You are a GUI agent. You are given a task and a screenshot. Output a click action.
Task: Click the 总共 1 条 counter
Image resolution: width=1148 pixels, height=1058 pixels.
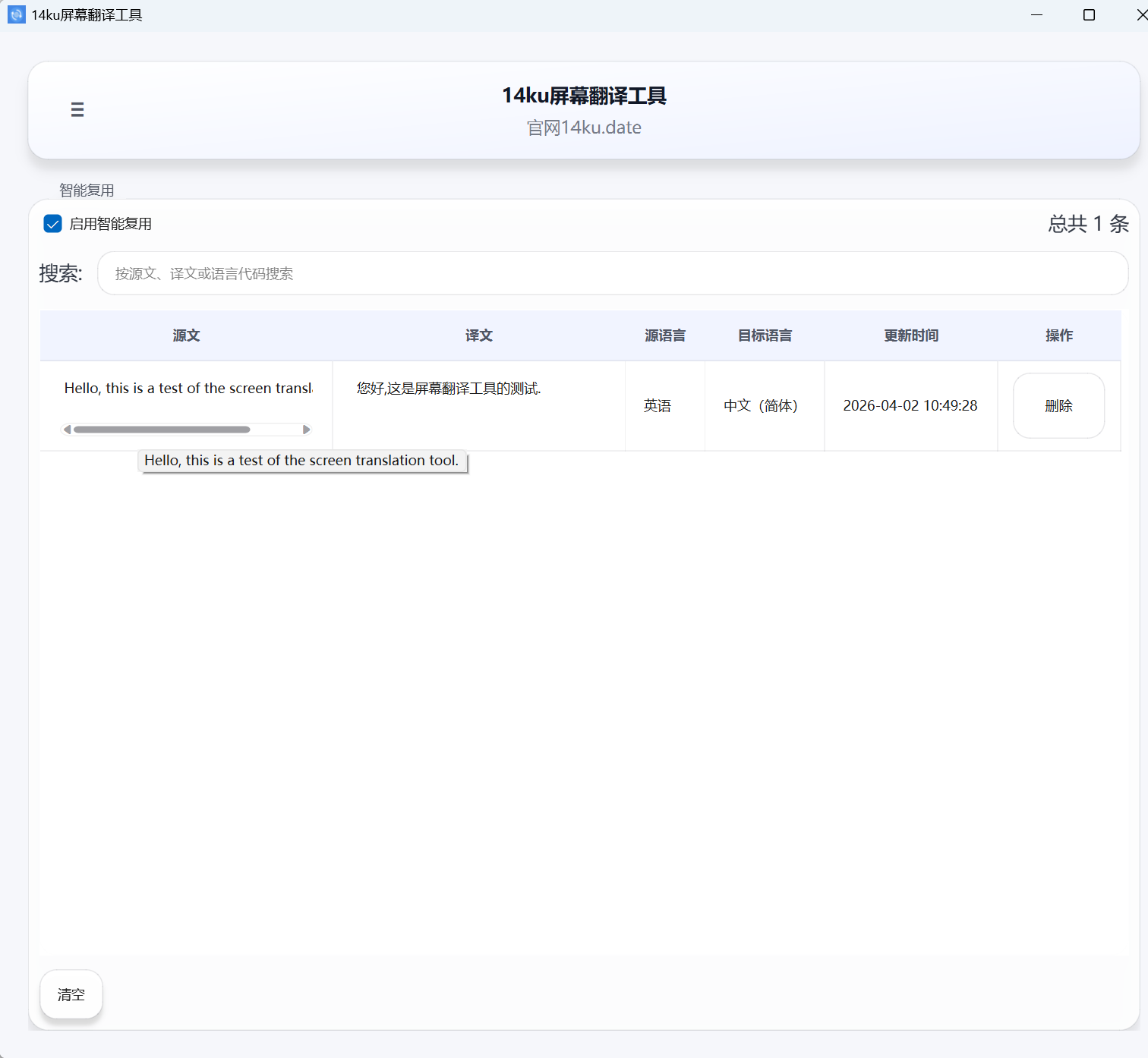coord(1087,223)
